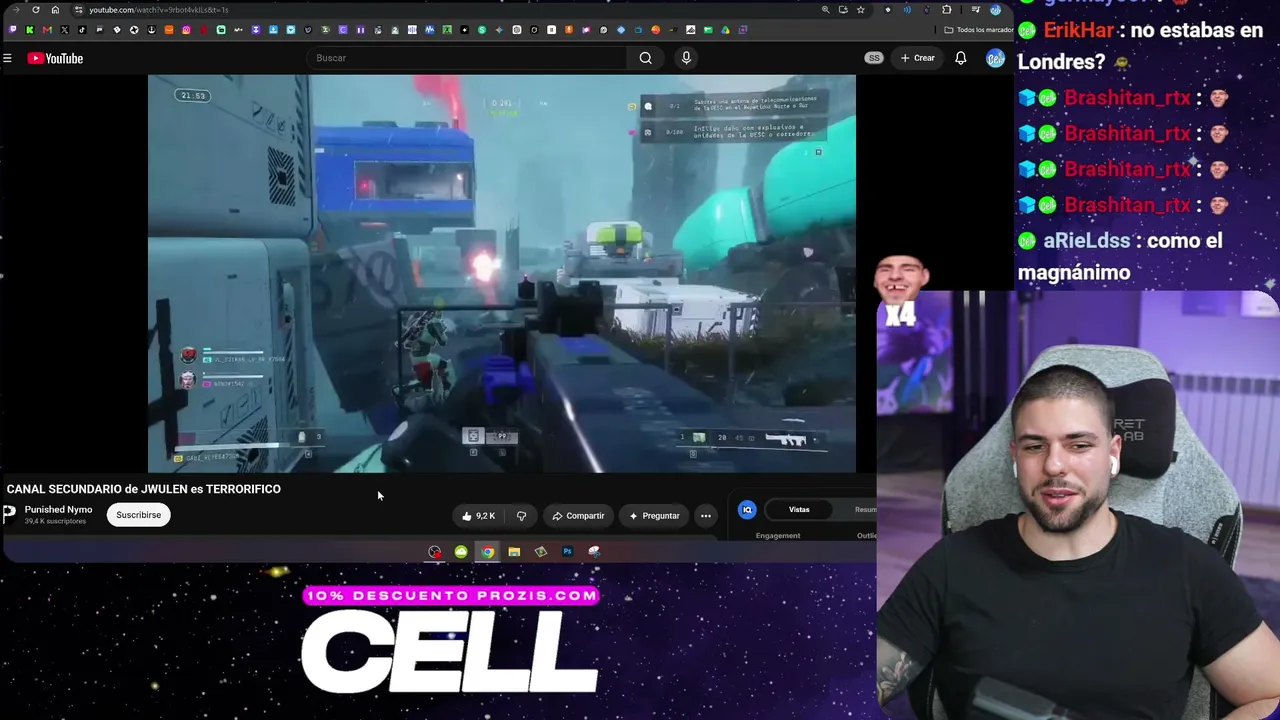Go to the YouTube home logo
This screenshot has height=720, width=1280.
(x=55, y=58)
